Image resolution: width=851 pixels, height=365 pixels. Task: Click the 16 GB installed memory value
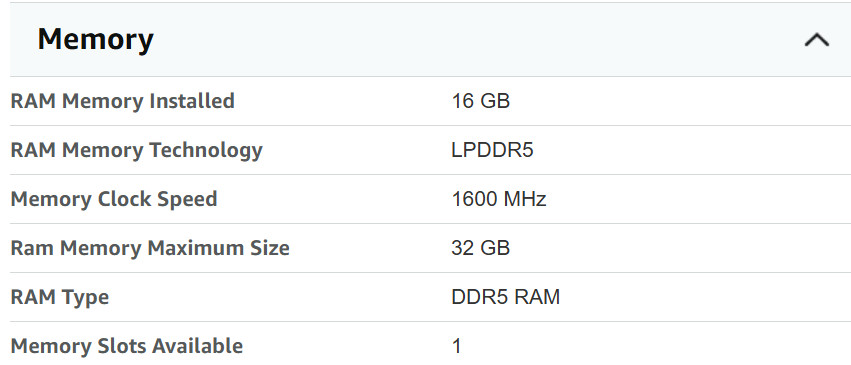480,101
